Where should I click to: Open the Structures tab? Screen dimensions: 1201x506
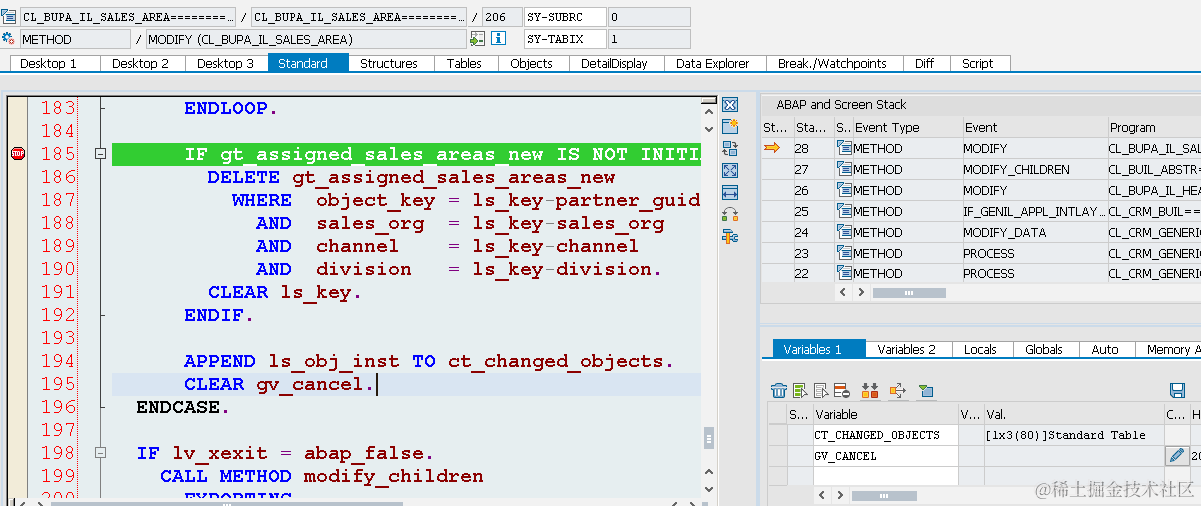tap(389, 63)
